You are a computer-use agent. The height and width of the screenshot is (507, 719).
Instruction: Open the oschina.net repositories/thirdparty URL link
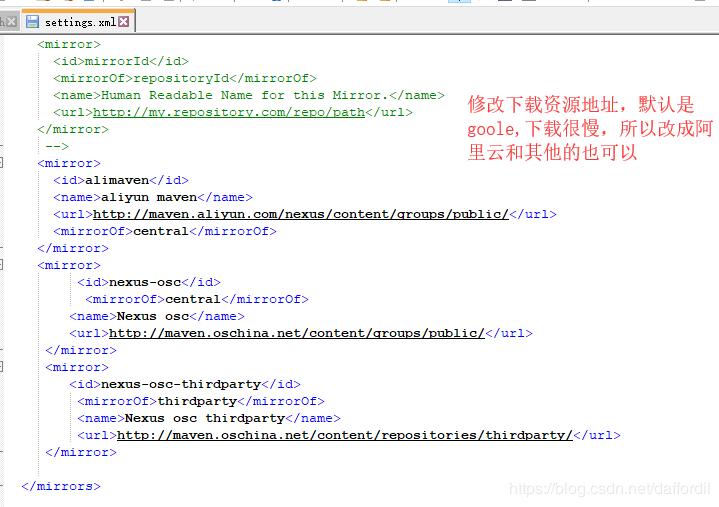(344, 435)
